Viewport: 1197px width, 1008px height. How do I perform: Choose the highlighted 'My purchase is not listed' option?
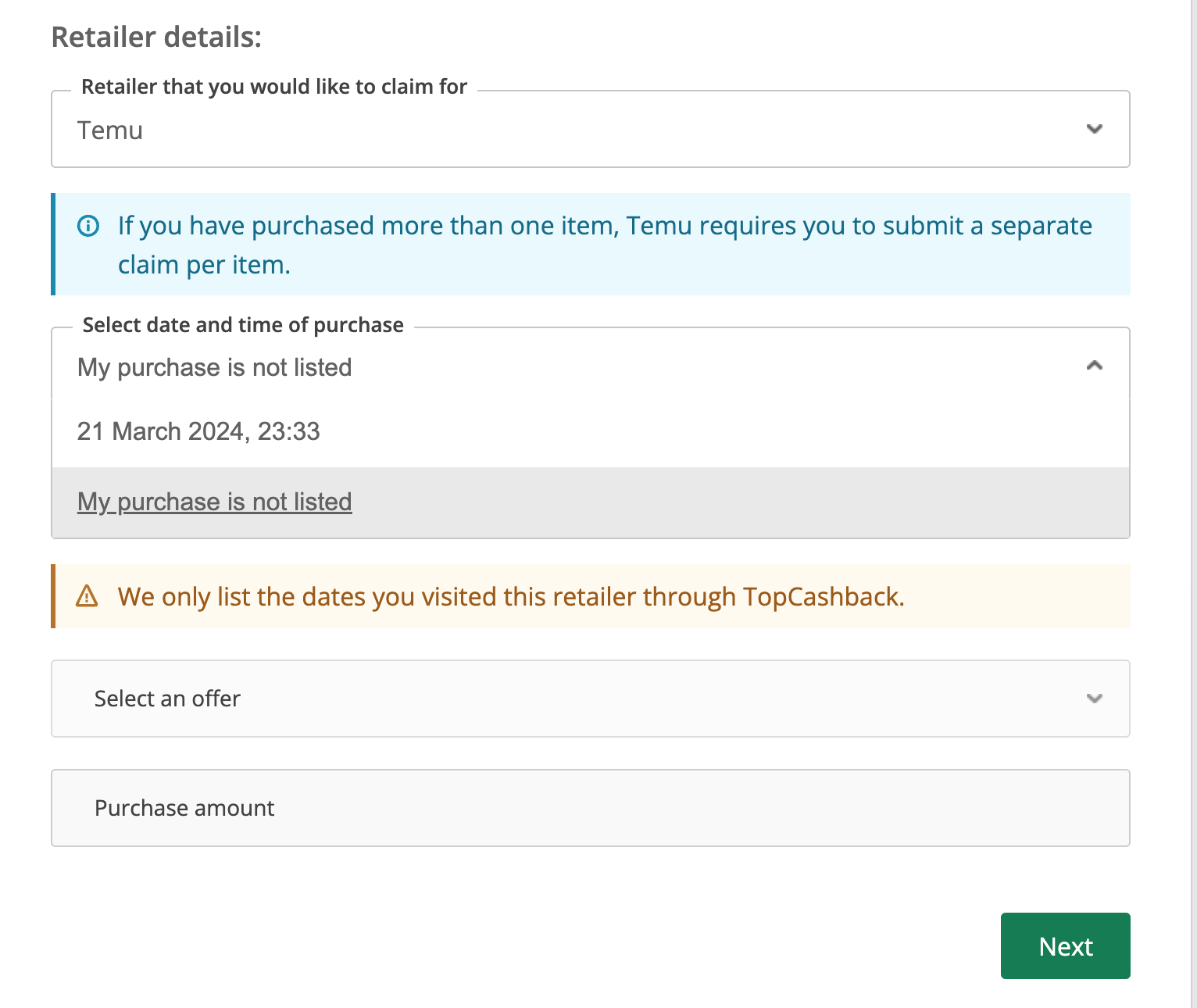coord(590,502)
